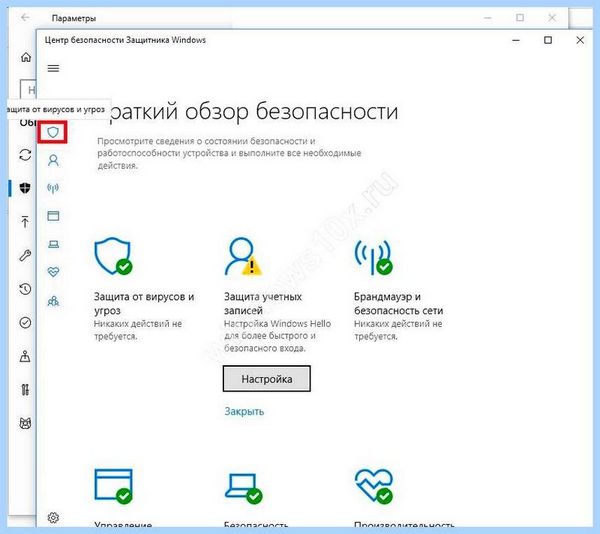Open Защита учетных записей heading

tap(263, 303)
